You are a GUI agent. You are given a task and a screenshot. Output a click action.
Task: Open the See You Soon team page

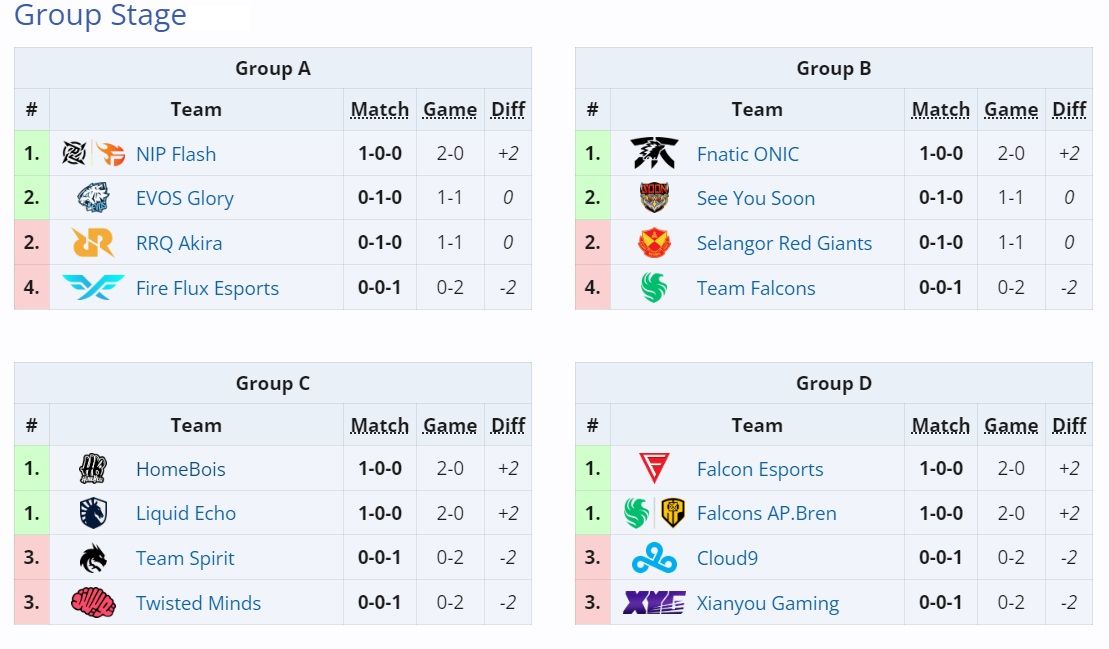756,198
